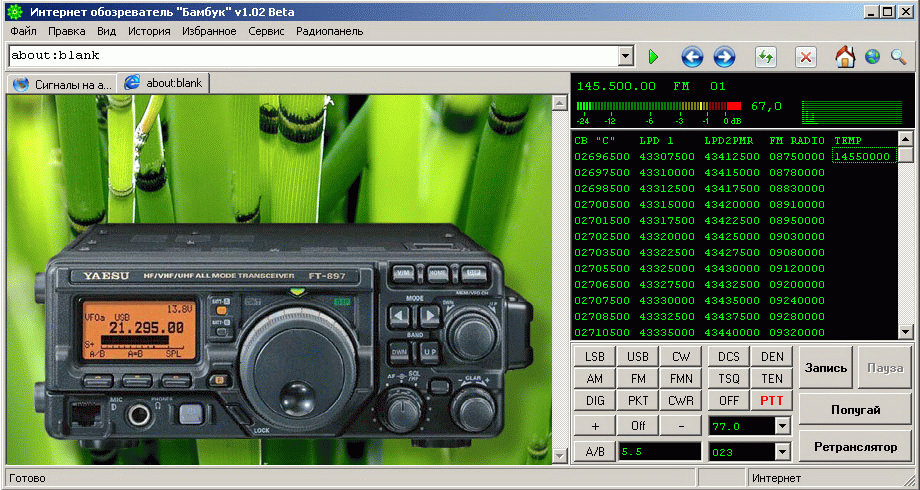Select frequency 14550000 in TEMP column
Viewport: 920px width, 490px height.
[864, 157]
